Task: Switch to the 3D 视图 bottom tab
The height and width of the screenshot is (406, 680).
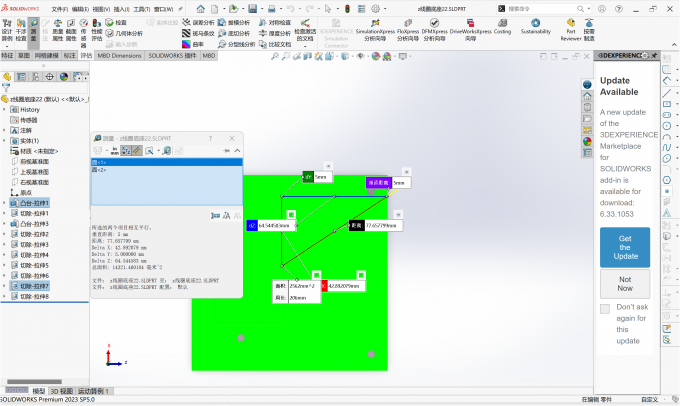Action: (x=62, y=391)
